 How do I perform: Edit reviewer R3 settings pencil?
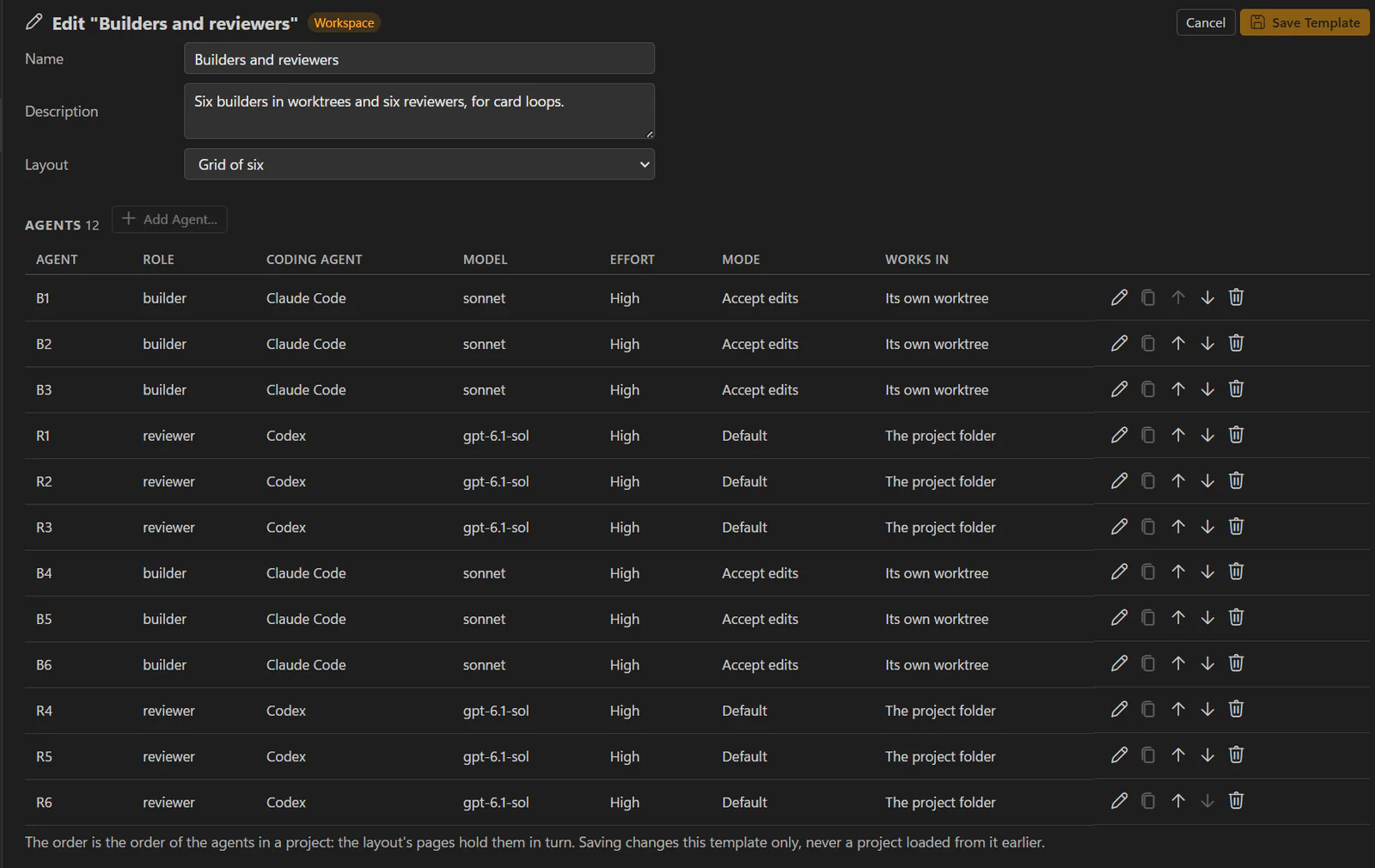pyautogui.click(x=1119, y=526)
